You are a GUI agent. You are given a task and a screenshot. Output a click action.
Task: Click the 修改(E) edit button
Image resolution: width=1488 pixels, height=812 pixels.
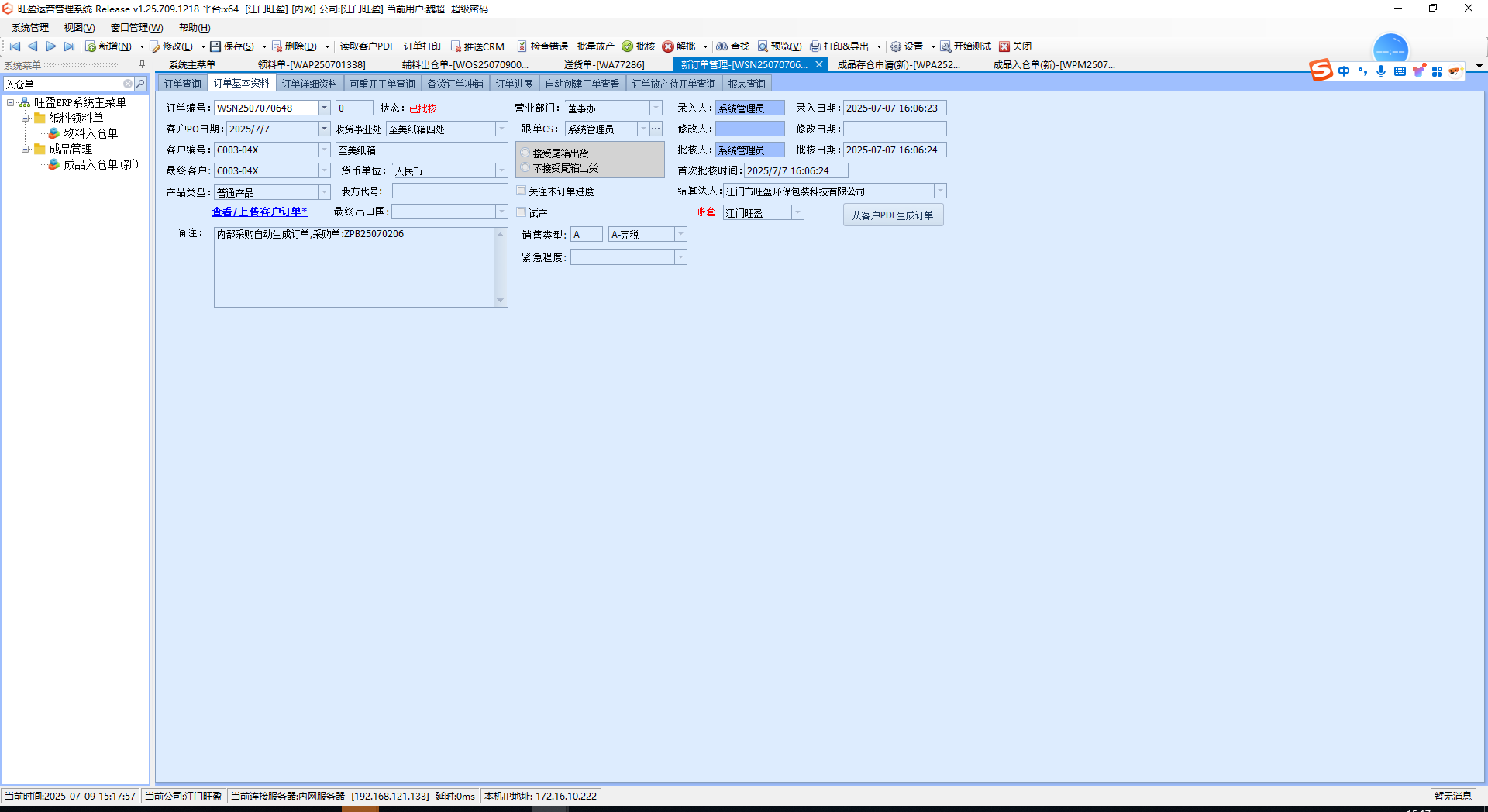(x=171, y=46)
